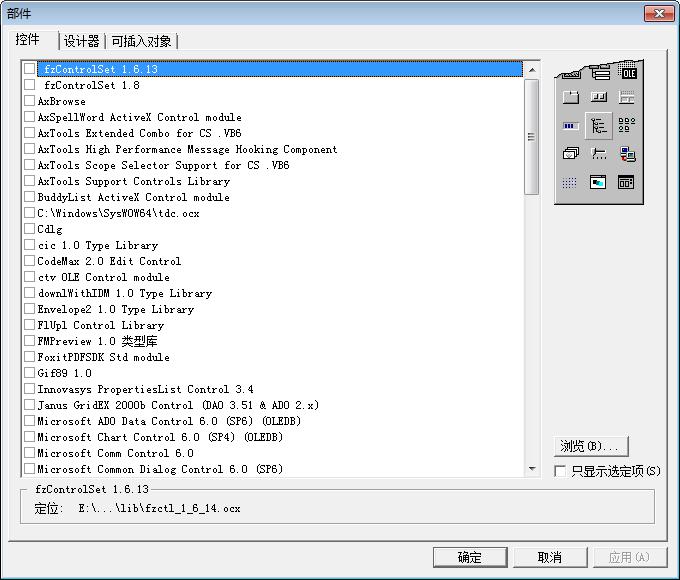
Task: Click the list scrollbar up arrow
Action: [532, 69]
